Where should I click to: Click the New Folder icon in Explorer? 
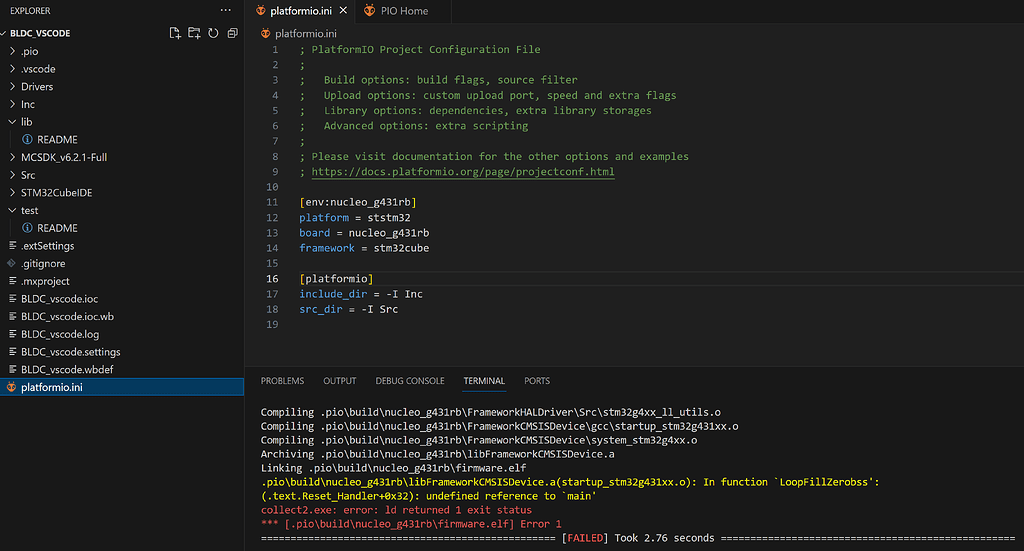(x=194, y=33)
